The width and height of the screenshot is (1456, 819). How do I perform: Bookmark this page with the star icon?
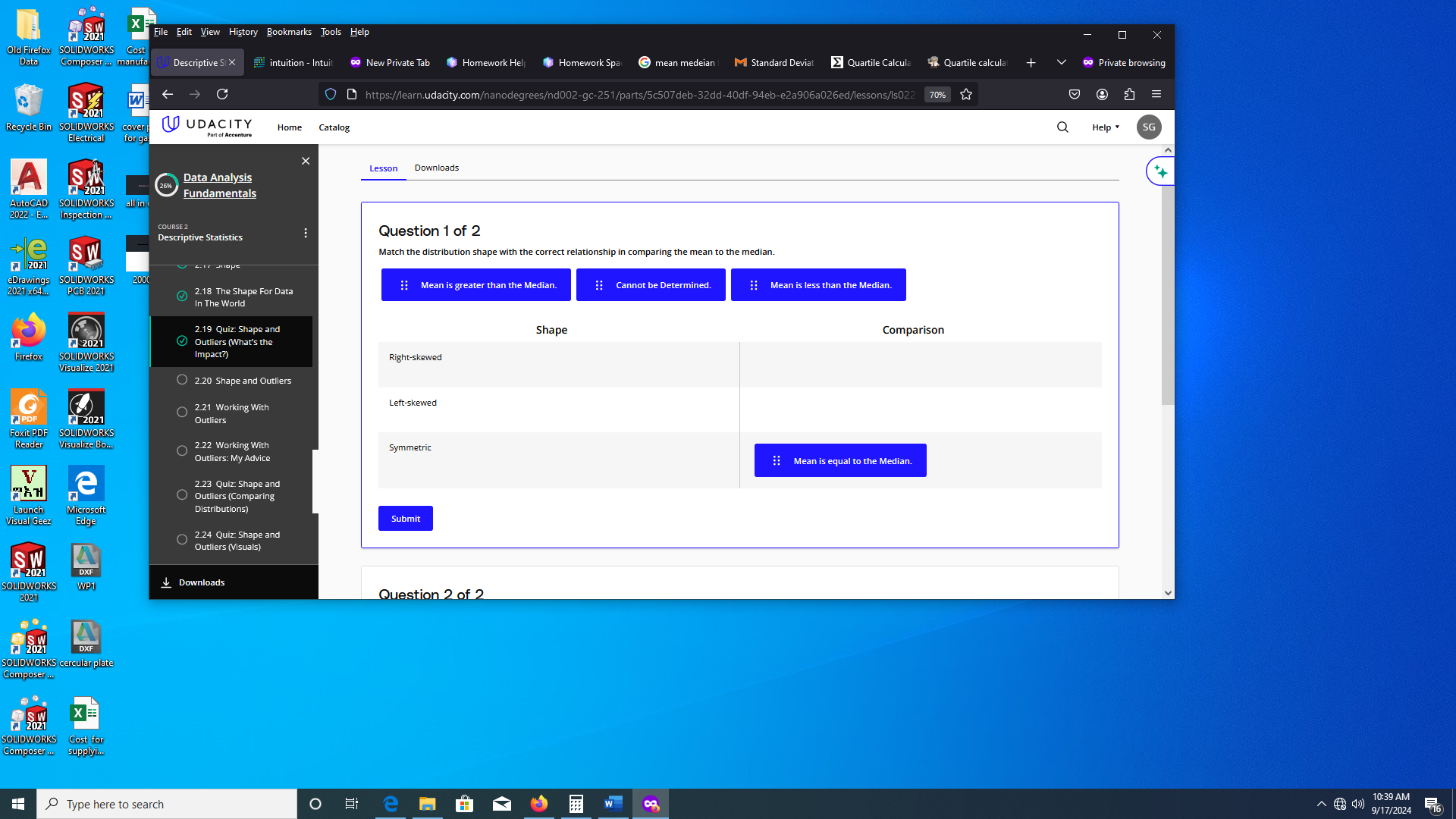pyautogui.click(x=966, y=94)
